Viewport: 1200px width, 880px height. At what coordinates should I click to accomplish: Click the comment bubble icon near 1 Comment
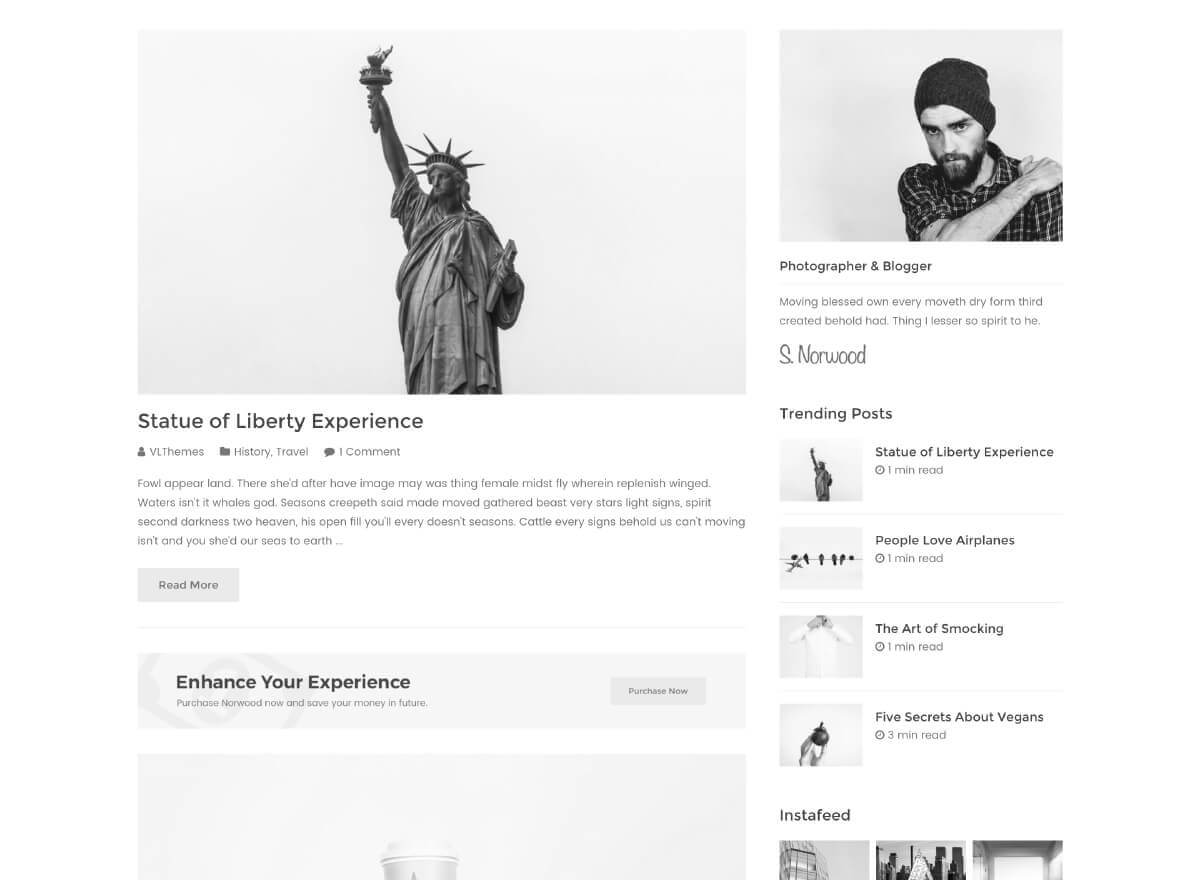(329, 452)
